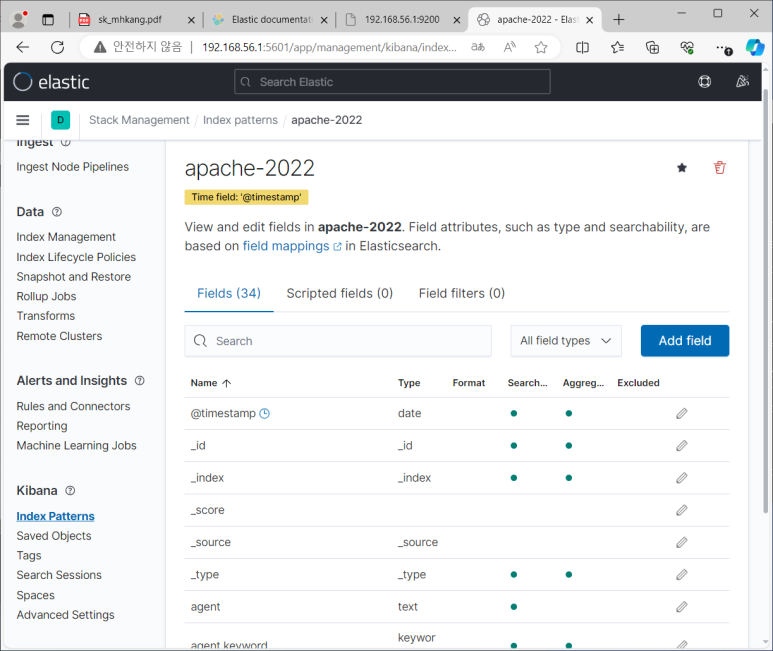Image resolution: width=773 pixels, height=651 pixels.
Task: Switch to Scripted fields (0) tab
Action: point(340,294)
